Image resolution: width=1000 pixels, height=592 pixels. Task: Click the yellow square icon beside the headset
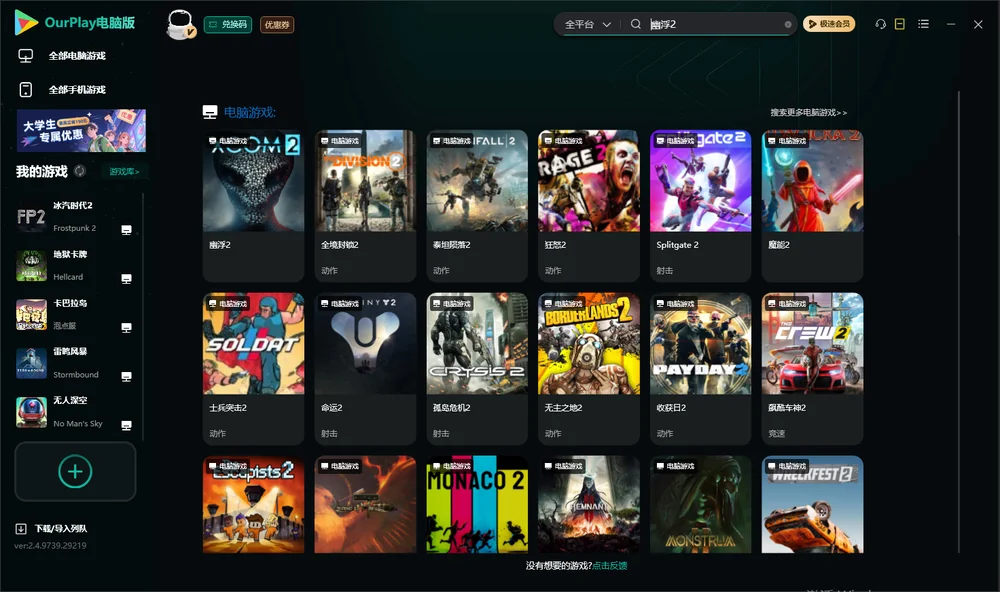[900, 24]
